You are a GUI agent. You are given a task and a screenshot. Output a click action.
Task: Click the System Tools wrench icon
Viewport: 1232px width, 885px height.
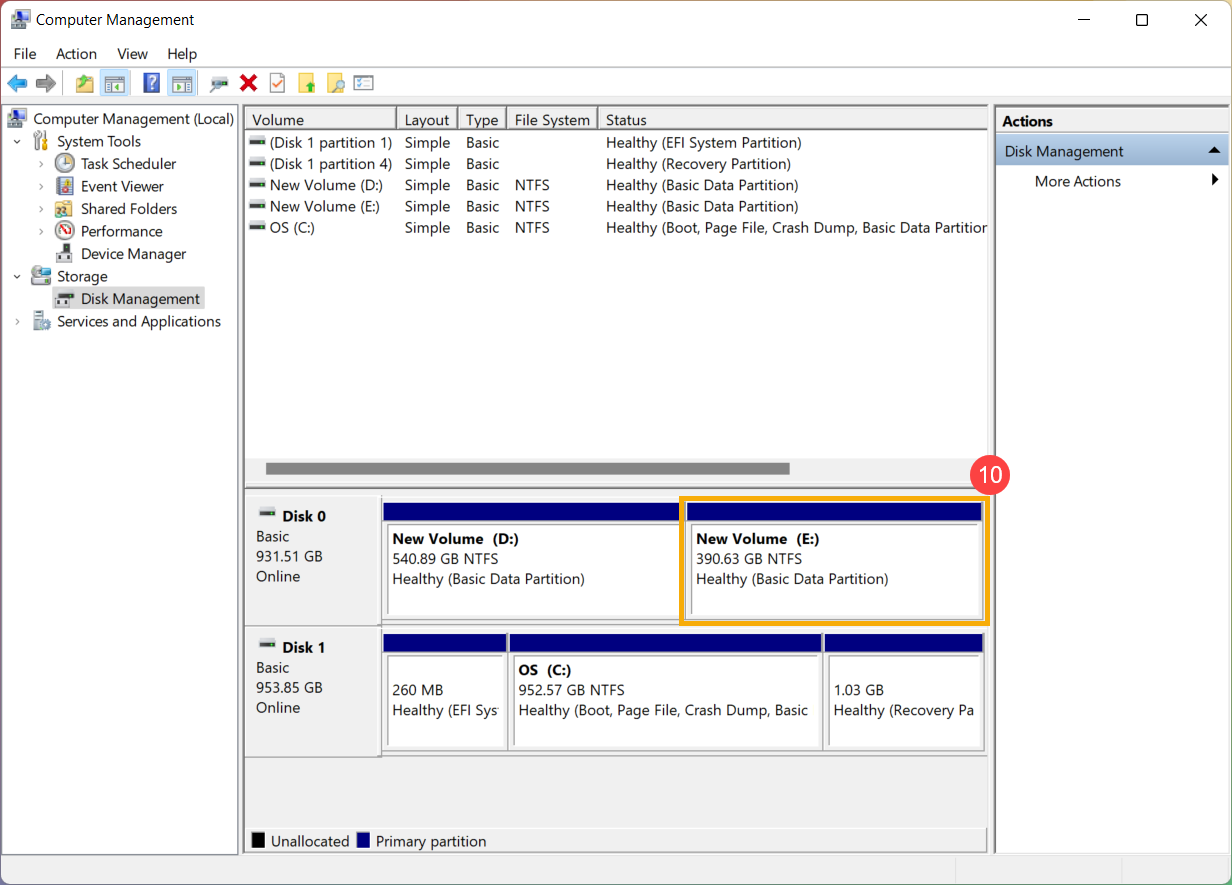41,141
